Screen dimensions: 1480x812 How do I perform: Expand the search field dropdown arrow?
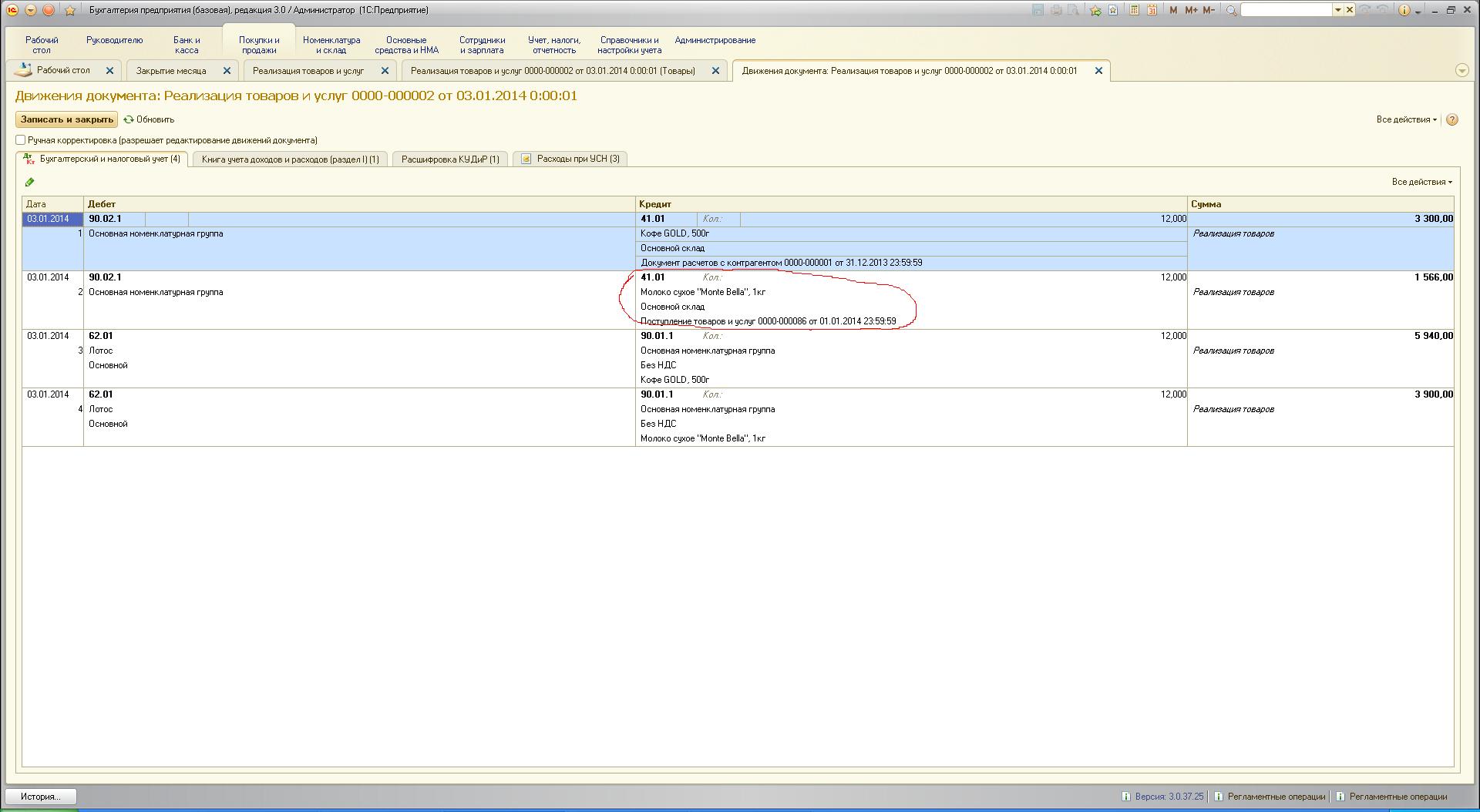click(x=1338, y=10)
